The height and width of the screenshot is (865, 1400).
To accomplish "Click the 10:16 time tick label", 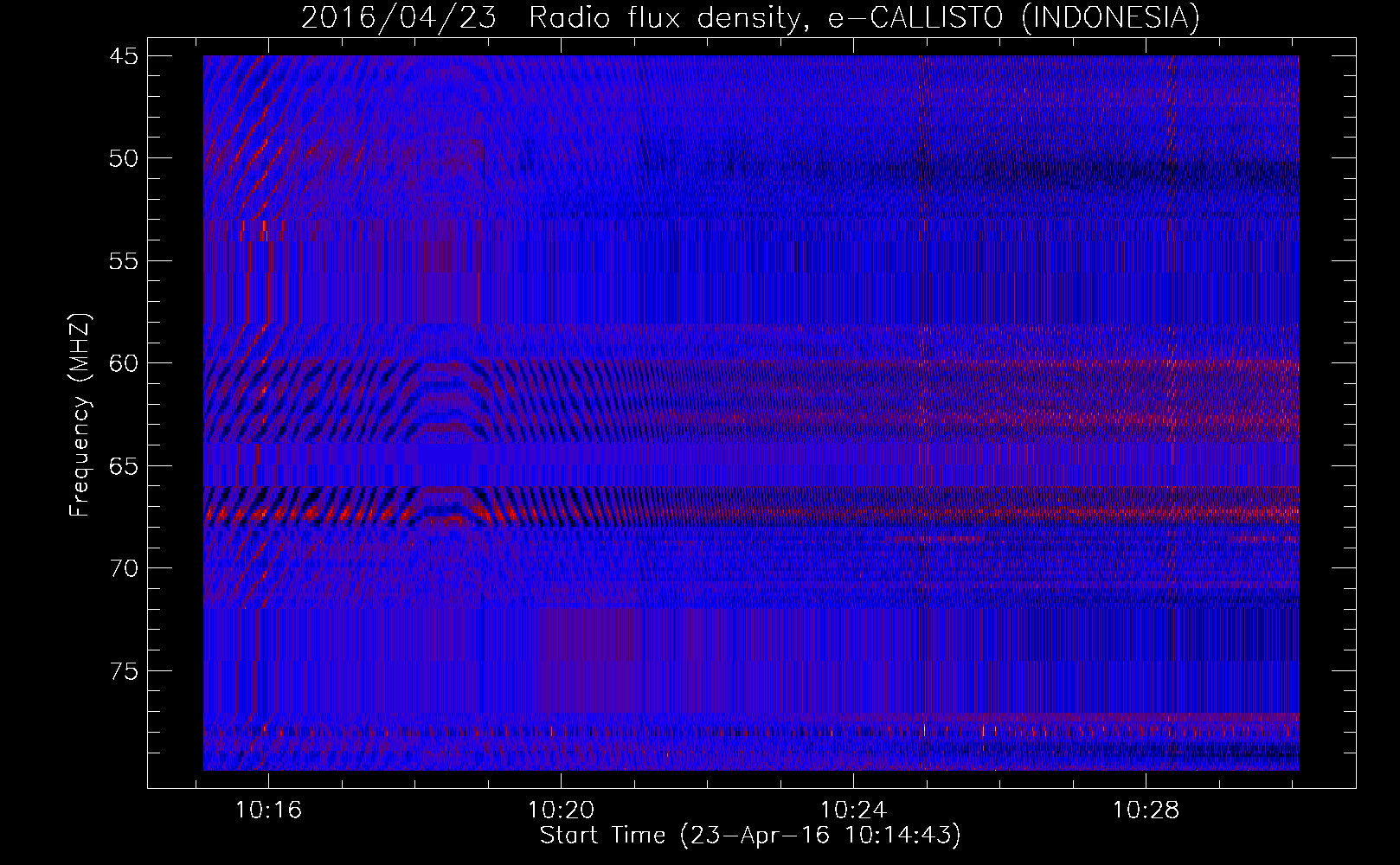I will [x=268, y=811].
